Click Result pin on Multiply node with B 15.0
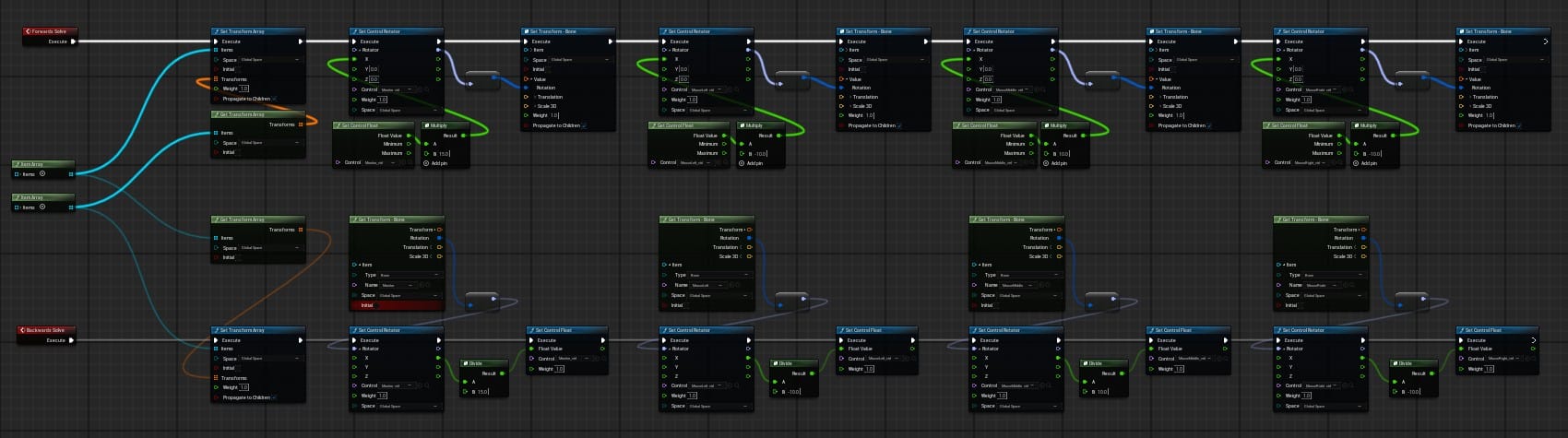Image resolution: width=1568 pixels, height=438 pixels. tap(465, 136)
